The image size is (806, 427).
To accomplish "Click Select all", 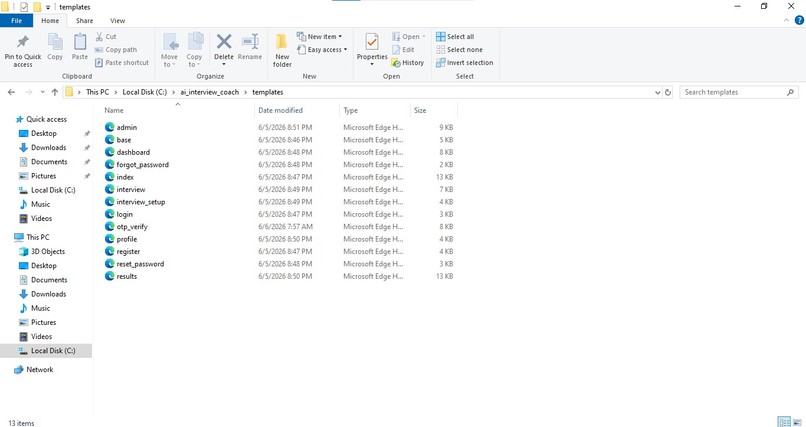I will point(455,36).
